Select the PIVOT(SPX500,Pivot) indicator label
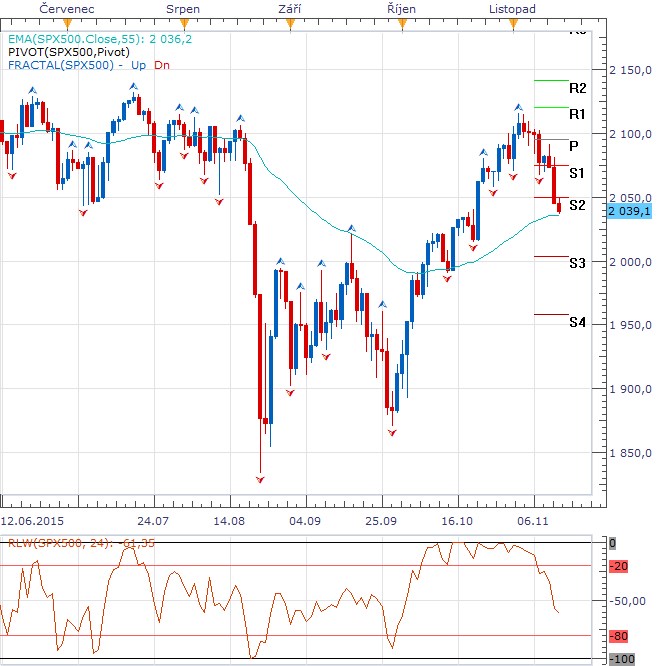The height and width of the screenshot is (666, 664). point(69,51)
